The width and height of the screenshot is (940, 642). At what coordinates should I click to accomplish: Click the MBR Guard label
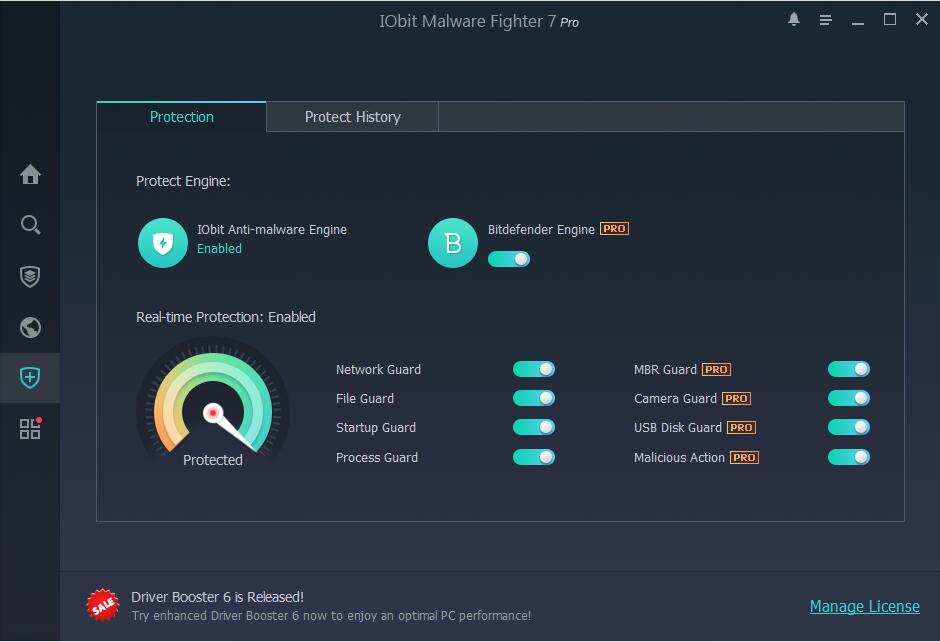(x=665, y=369)
